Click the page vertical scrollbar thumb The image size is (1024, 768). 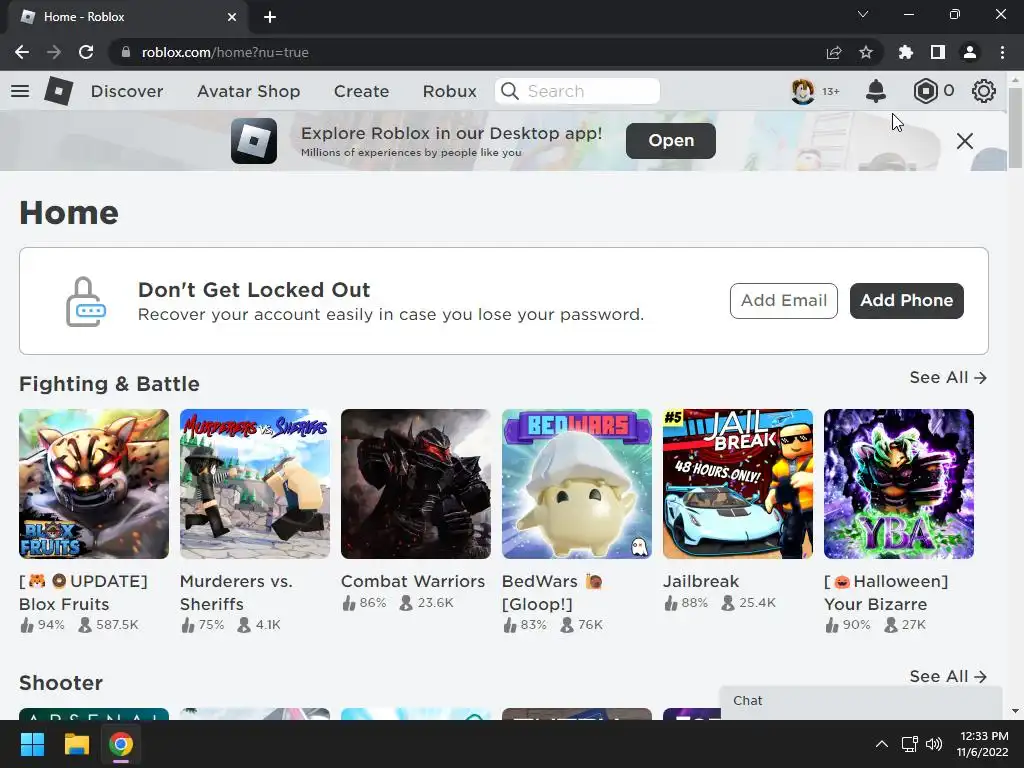(1015, 127)
